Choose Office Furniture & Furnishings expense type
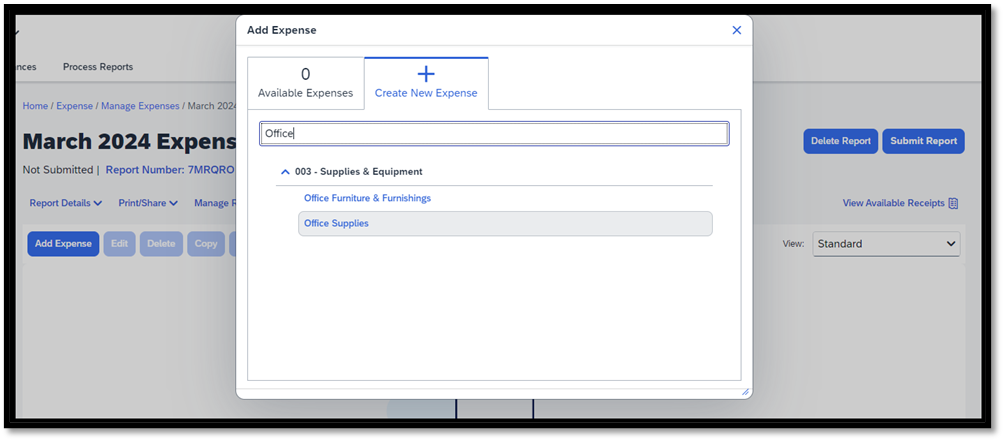Image resolution: width=1004 pixels, height=441 pixels. tap(367, 198)
